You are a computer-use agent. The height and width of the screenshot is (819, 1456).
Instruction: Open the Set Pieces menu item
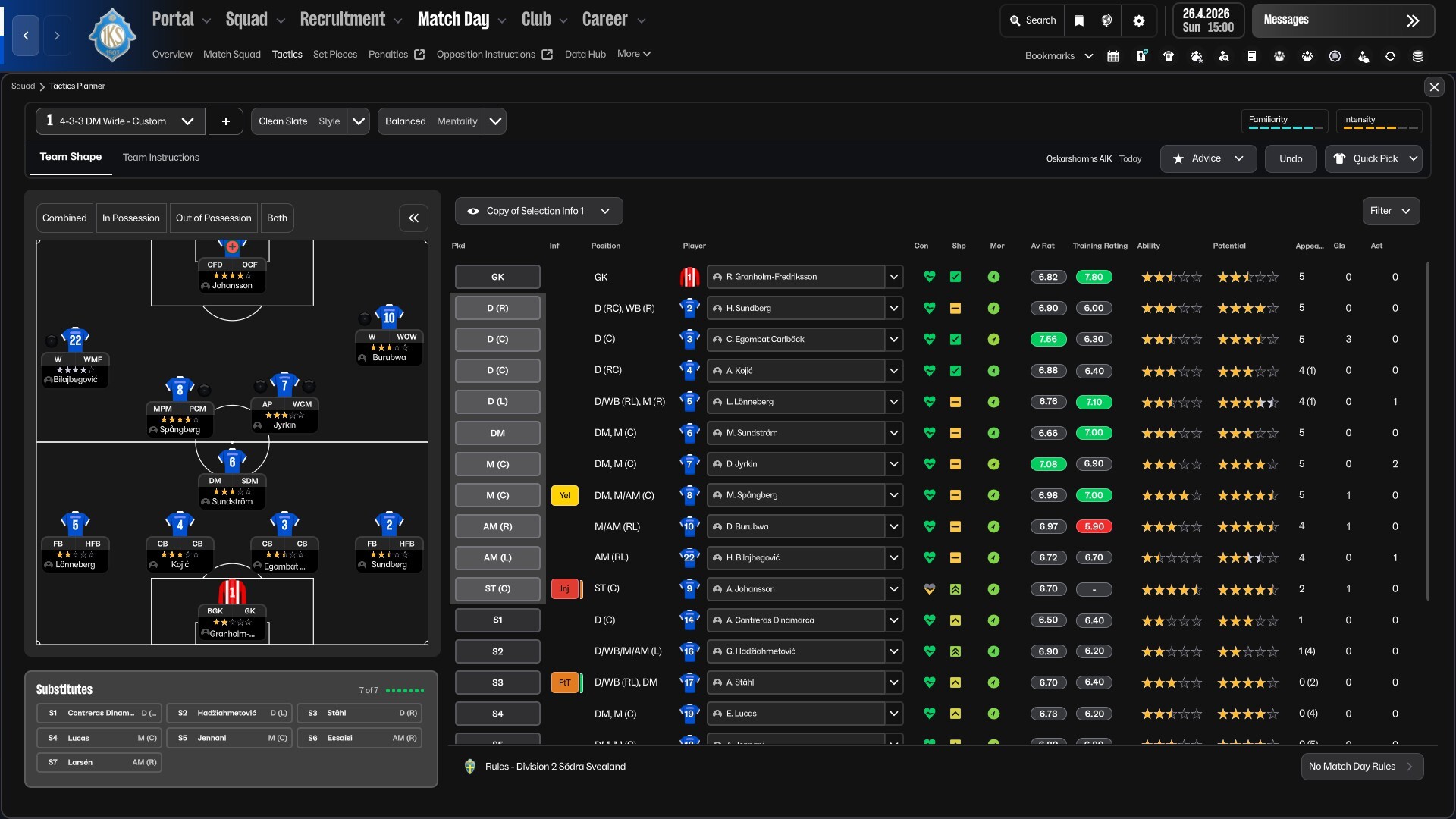334,55
